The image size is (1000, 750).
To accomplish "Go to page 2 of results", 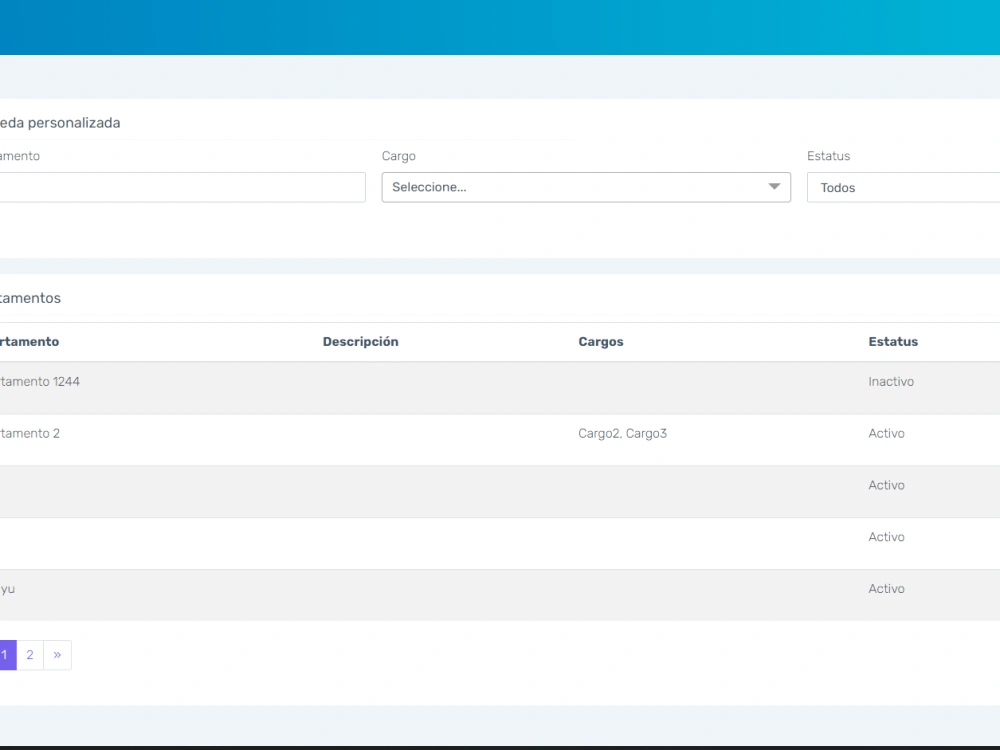I will pyautogui.click(x=30, y=655).
